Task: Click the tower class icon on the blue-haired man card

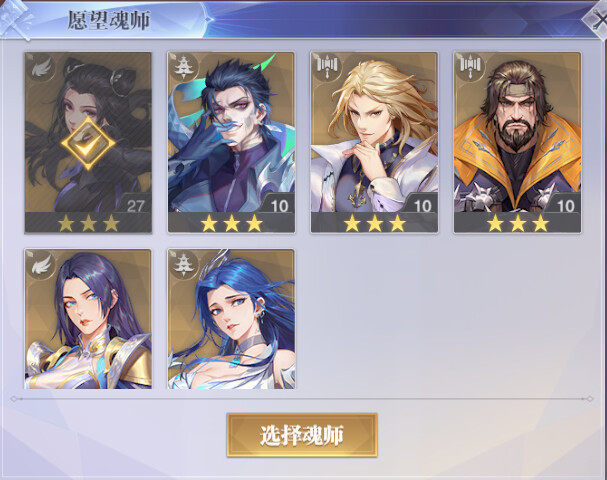Action: click(184, 68)
